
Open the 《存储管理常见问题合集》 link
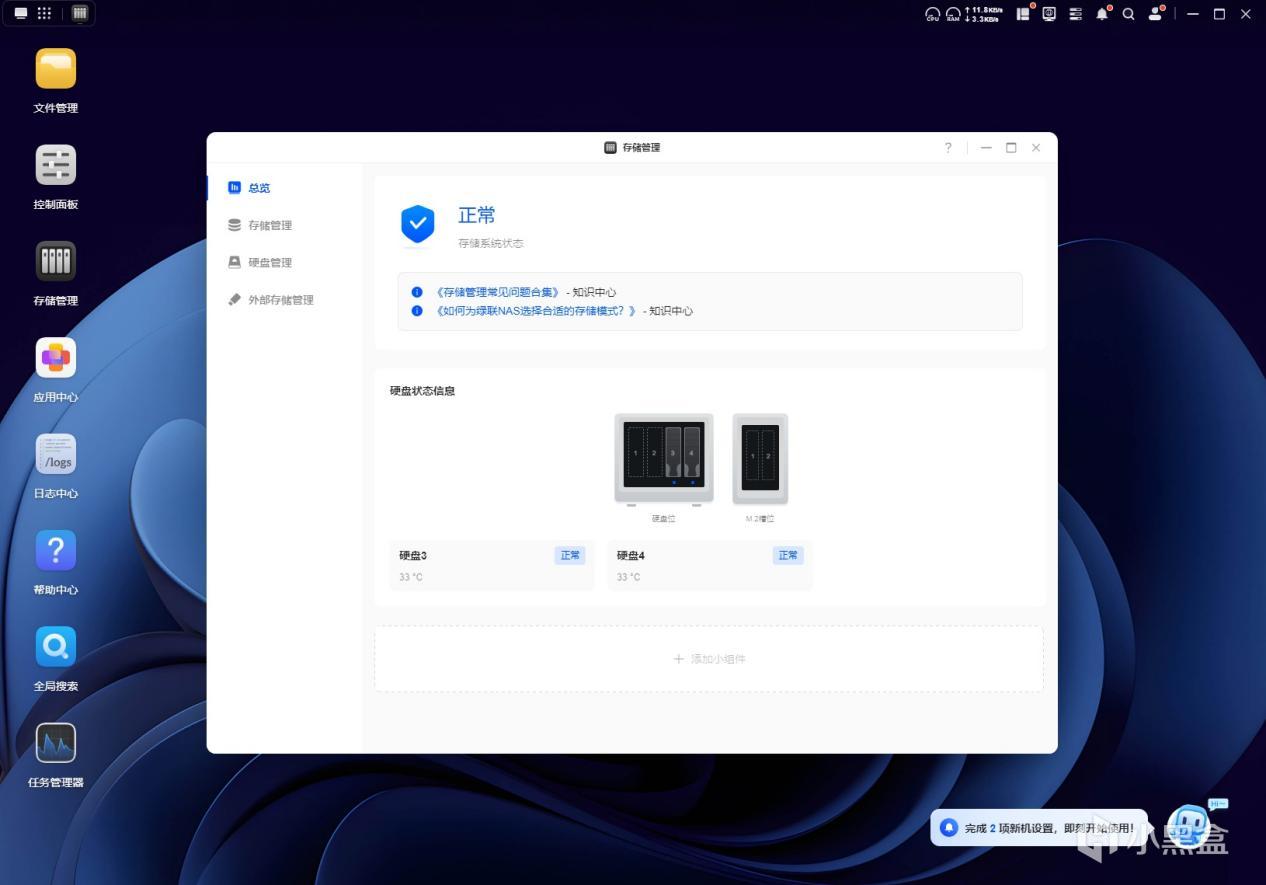[497, 292]
